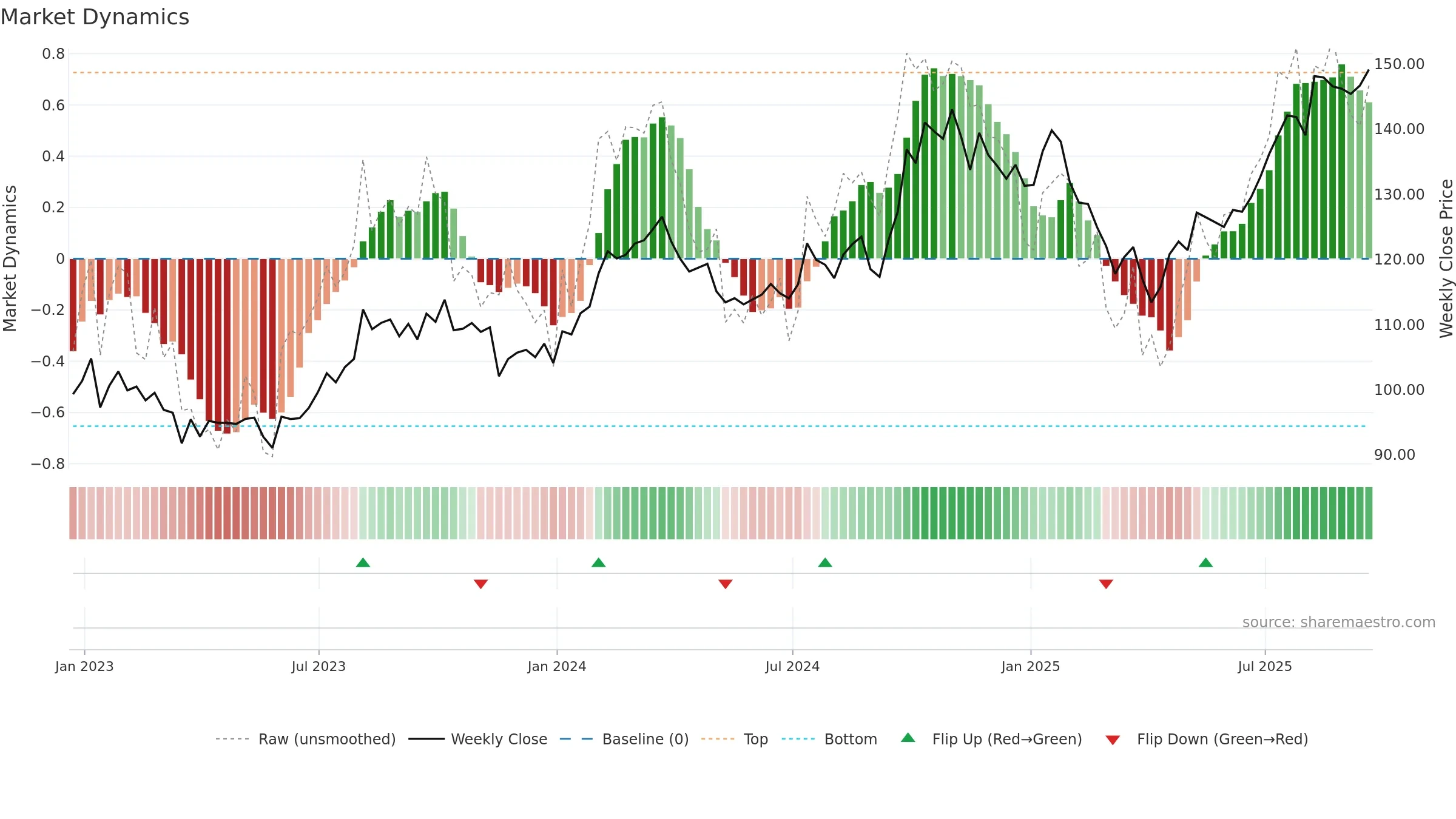
Task: Click the −0.2 left axis label
Action: (x=48, y=310)
